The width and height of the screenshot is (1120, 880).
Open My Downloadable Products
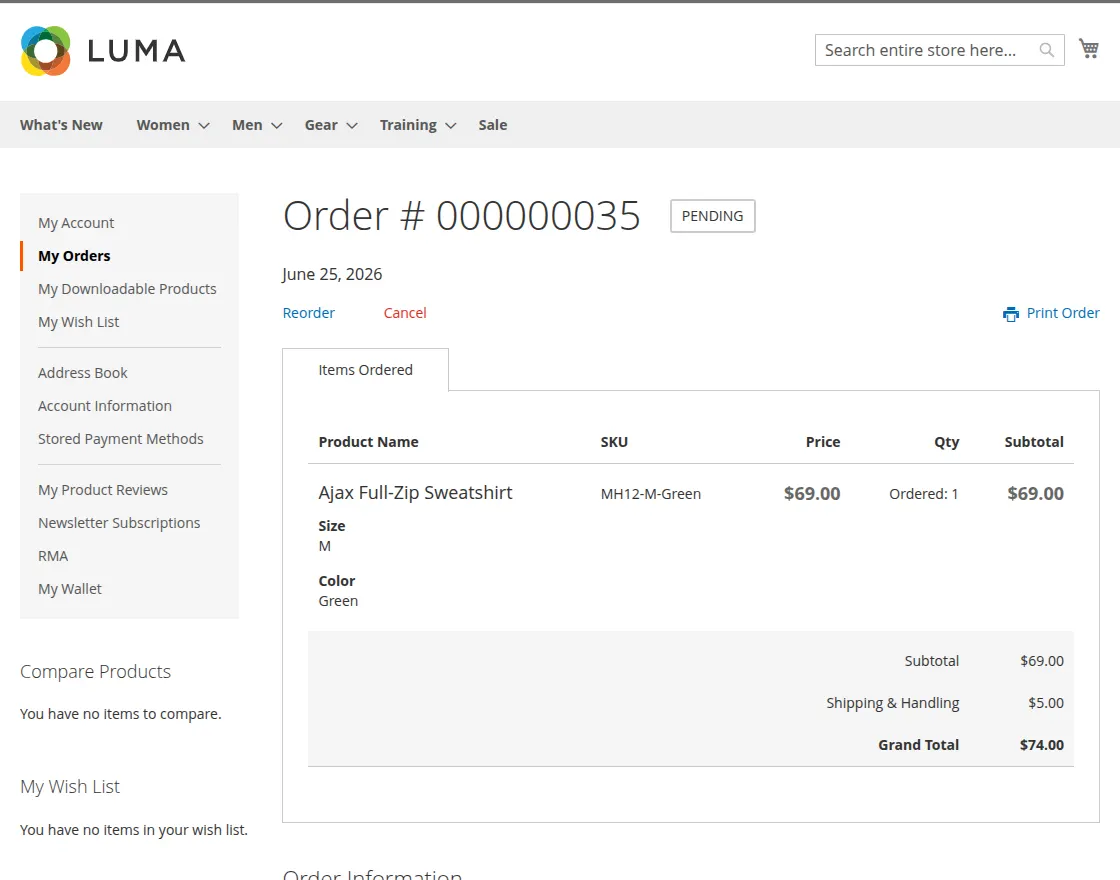click(127, 289)
